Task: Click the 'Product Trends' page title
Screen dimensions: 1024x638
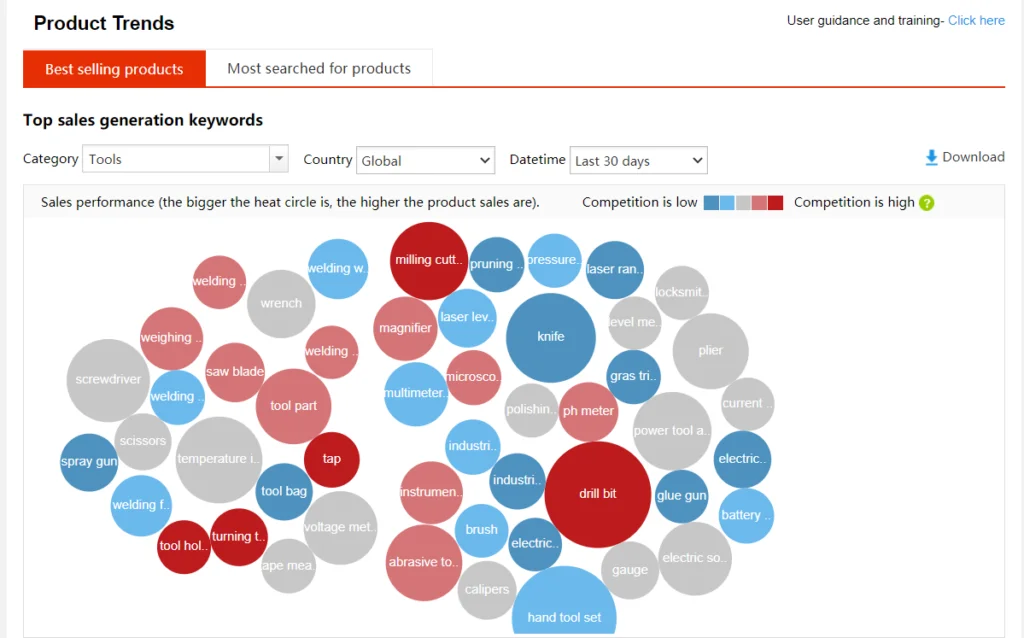Action: pyautogui.click(x=104, y=23)
